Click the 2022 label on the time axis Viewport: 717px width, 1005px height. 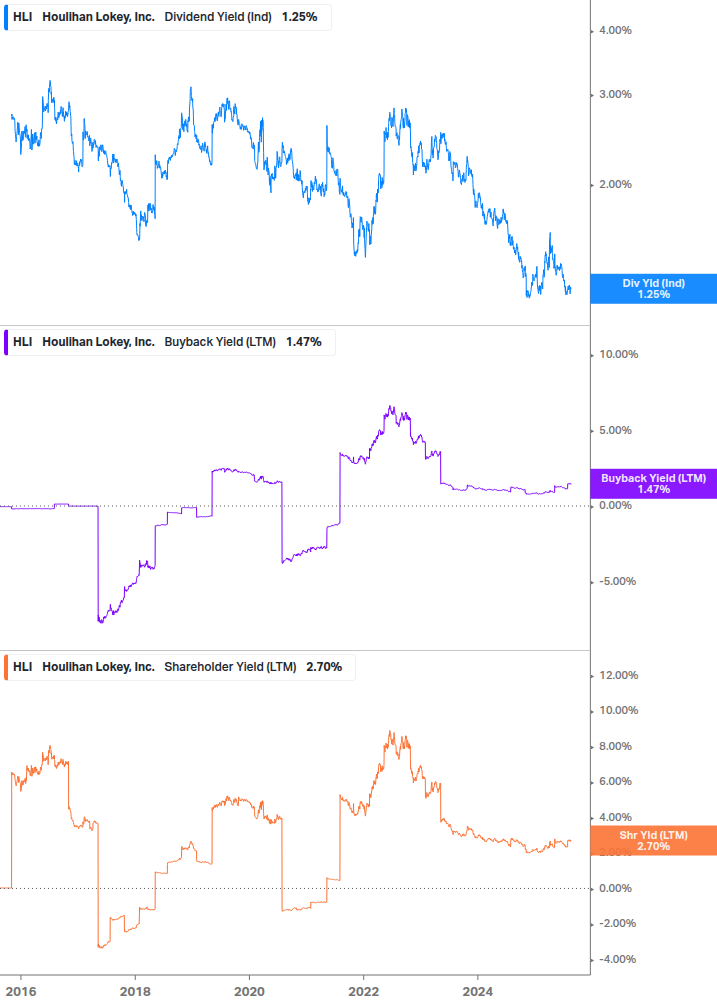[x=364, y=991]
